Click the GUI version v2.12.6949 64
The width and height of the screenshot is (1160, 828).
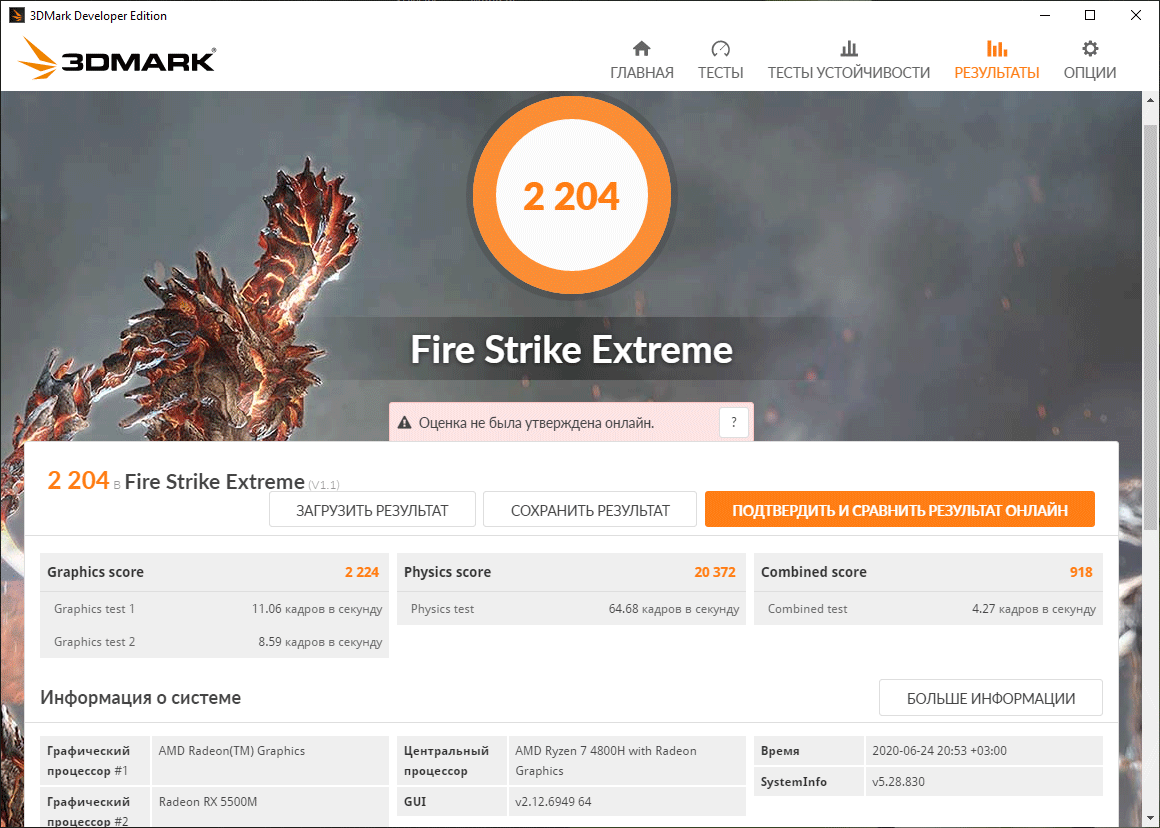[x=553, y=801]
